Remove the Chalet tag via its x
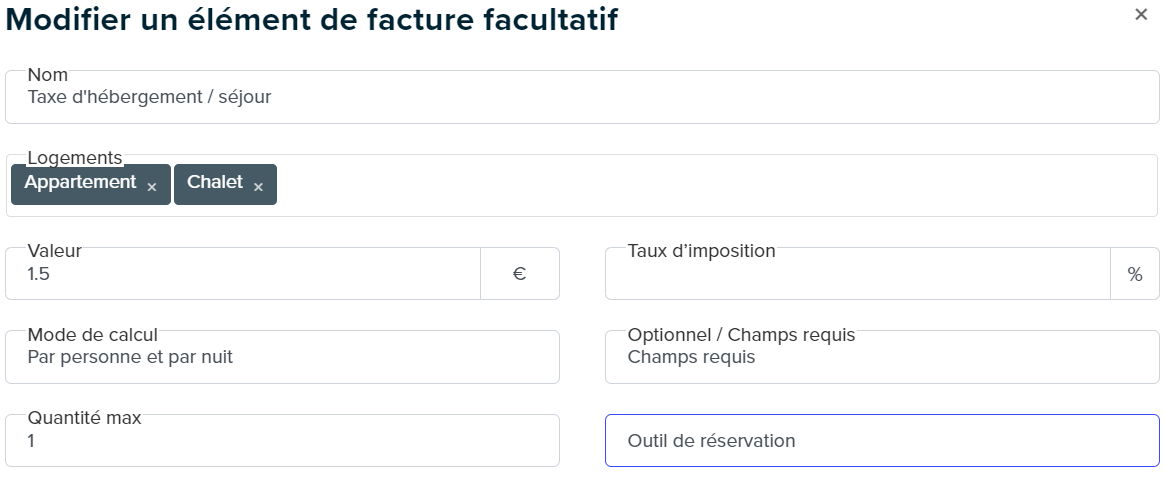 258,187
